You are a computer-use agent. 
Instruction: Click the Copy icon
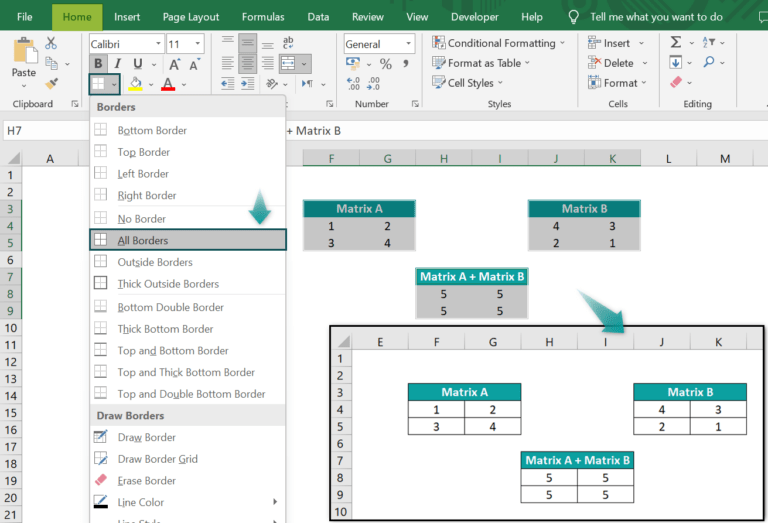click(x=51, y=63)
